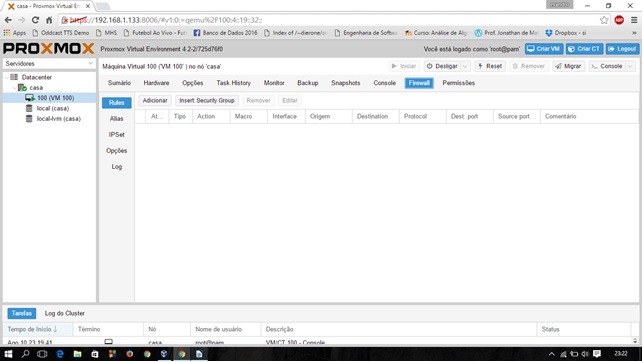Reload the page with refresh icon
This screenshot has width=643, height=362.
pyautogui.click(x=35, y=20)
